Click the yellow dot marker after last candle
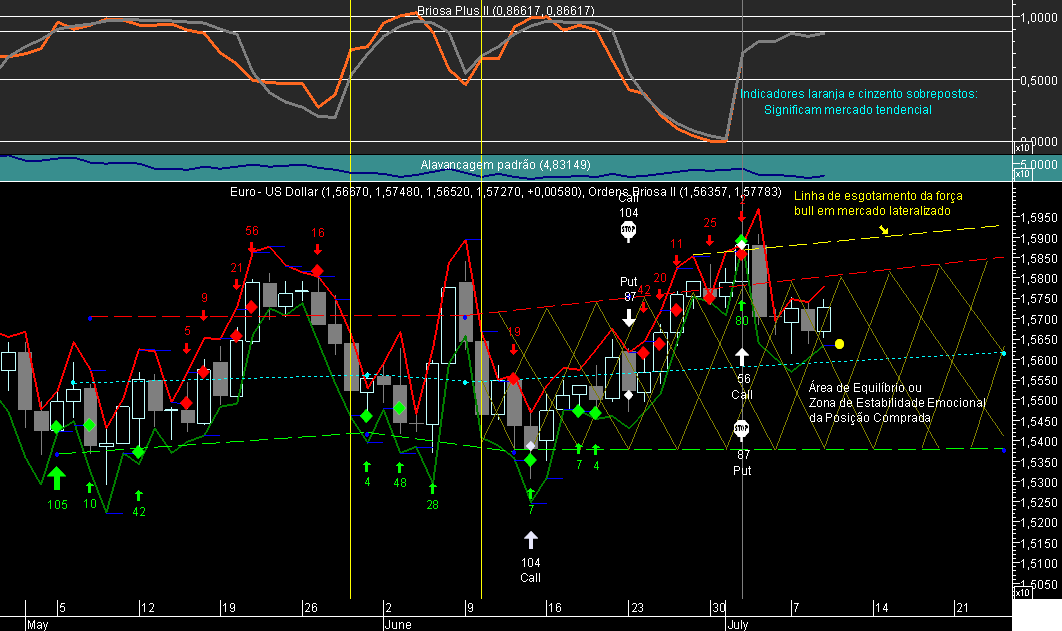This screenshot has height=631, width=1062. coord(839,344)
